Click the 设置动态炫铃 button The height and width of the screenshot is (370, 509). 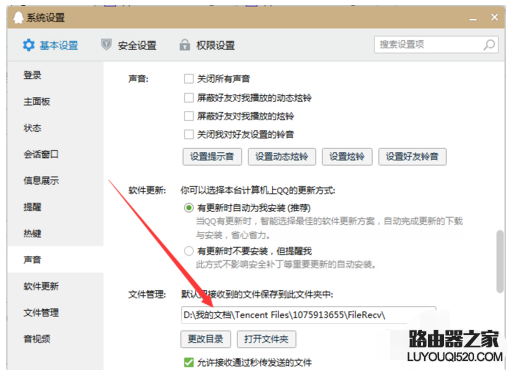[282, 157]
